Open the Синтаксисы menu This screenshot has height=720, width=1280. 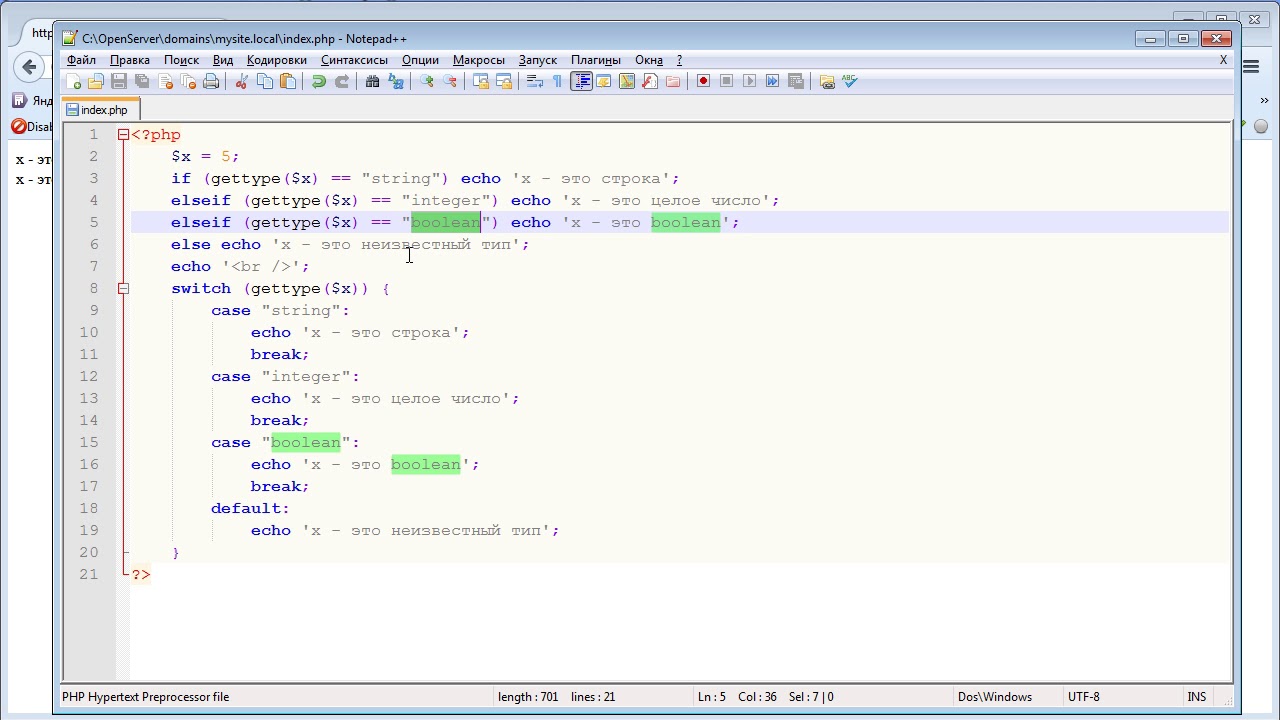tap(354, 60)
